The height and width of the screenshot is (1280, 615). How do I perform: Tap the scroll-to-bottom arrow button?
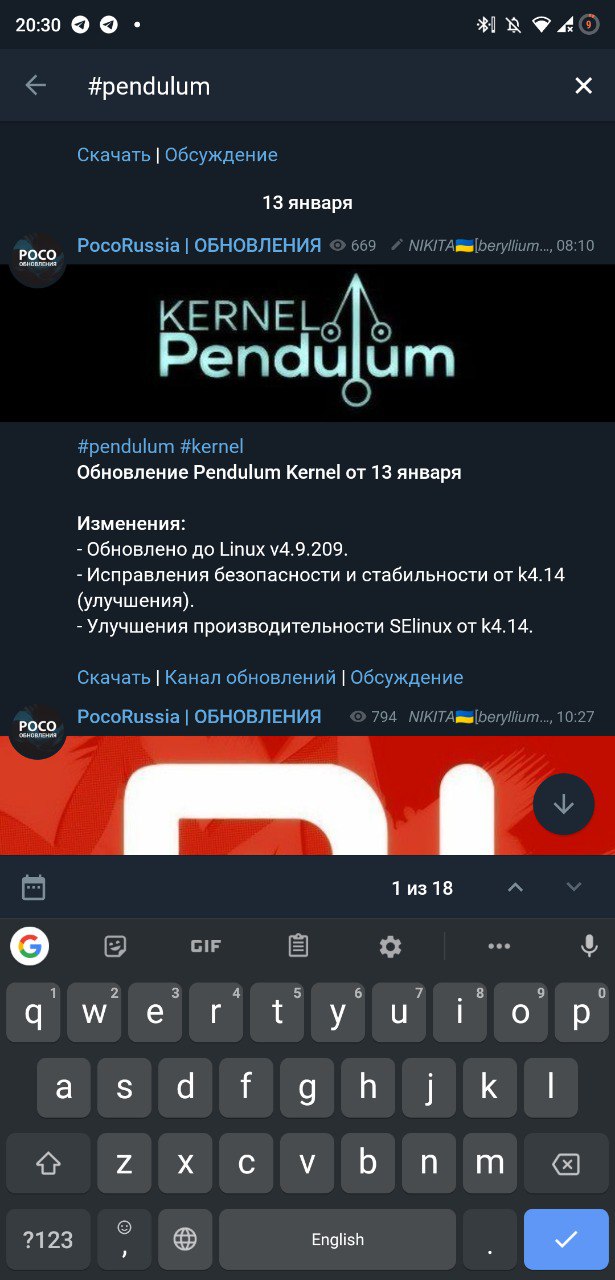[x=563, y=804]
